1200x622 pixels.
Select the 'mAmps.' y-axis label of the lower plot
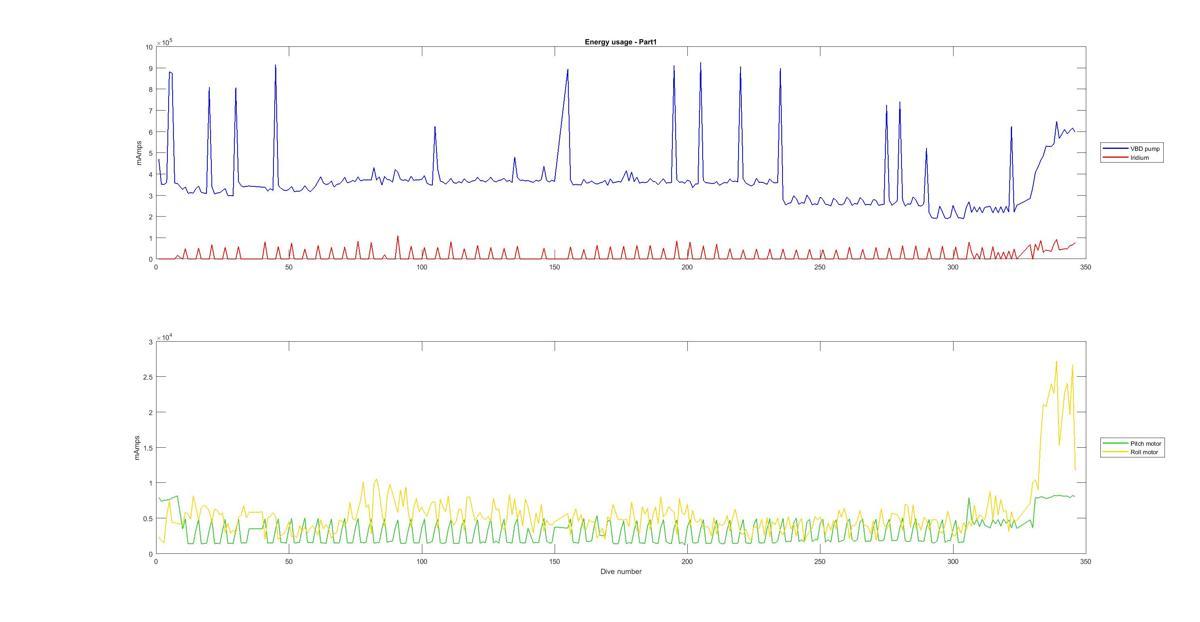pos(138,447)
